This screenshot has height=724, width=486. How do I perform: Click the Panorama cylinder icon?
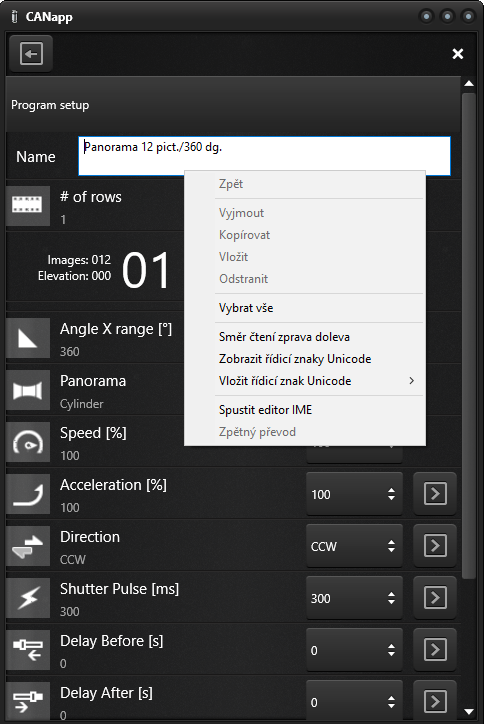28,390
